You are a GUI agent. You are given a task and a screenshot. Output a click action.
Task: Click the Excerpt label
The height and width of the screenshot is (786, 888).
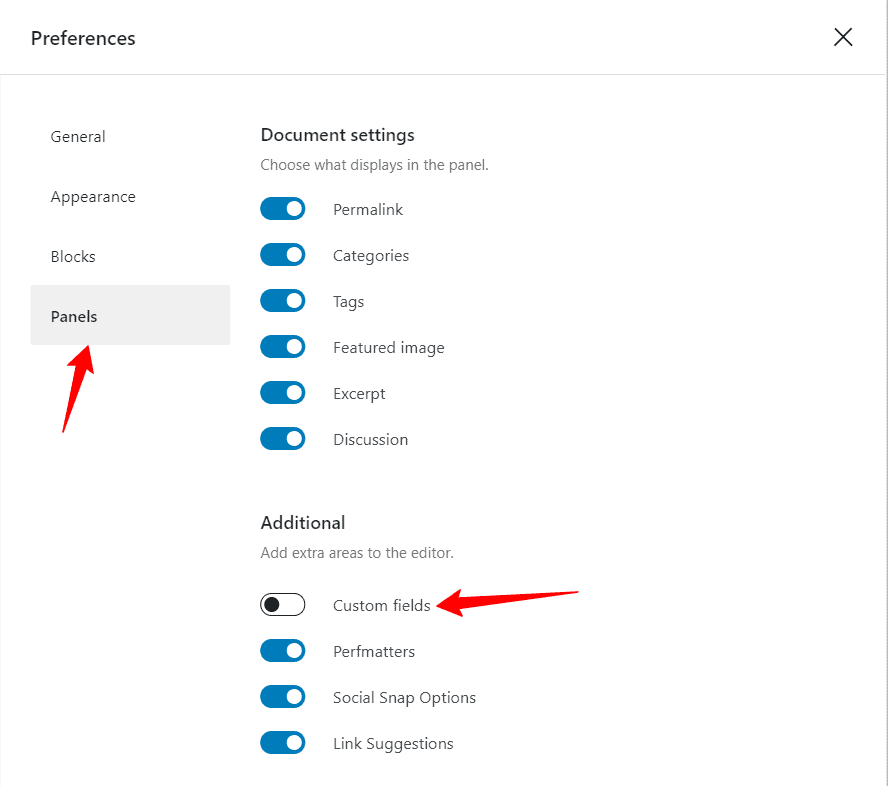pos(359,394)
